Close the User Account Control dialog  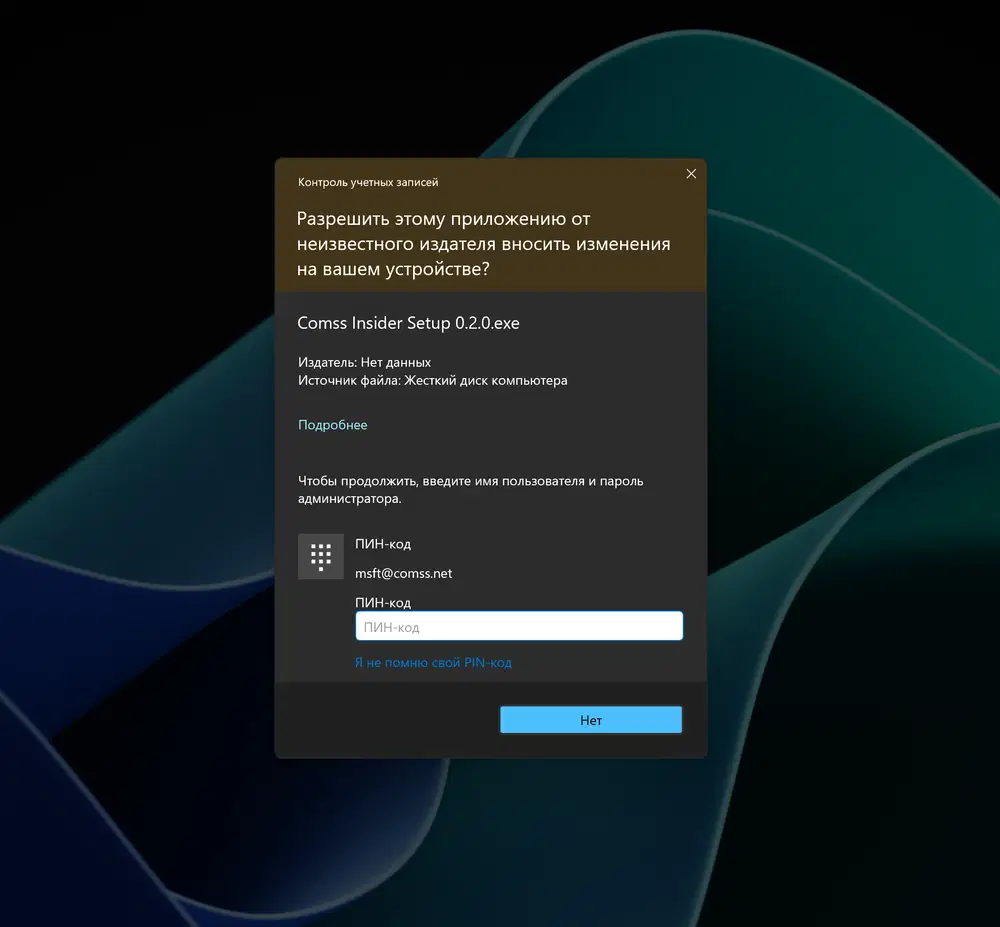691,174
